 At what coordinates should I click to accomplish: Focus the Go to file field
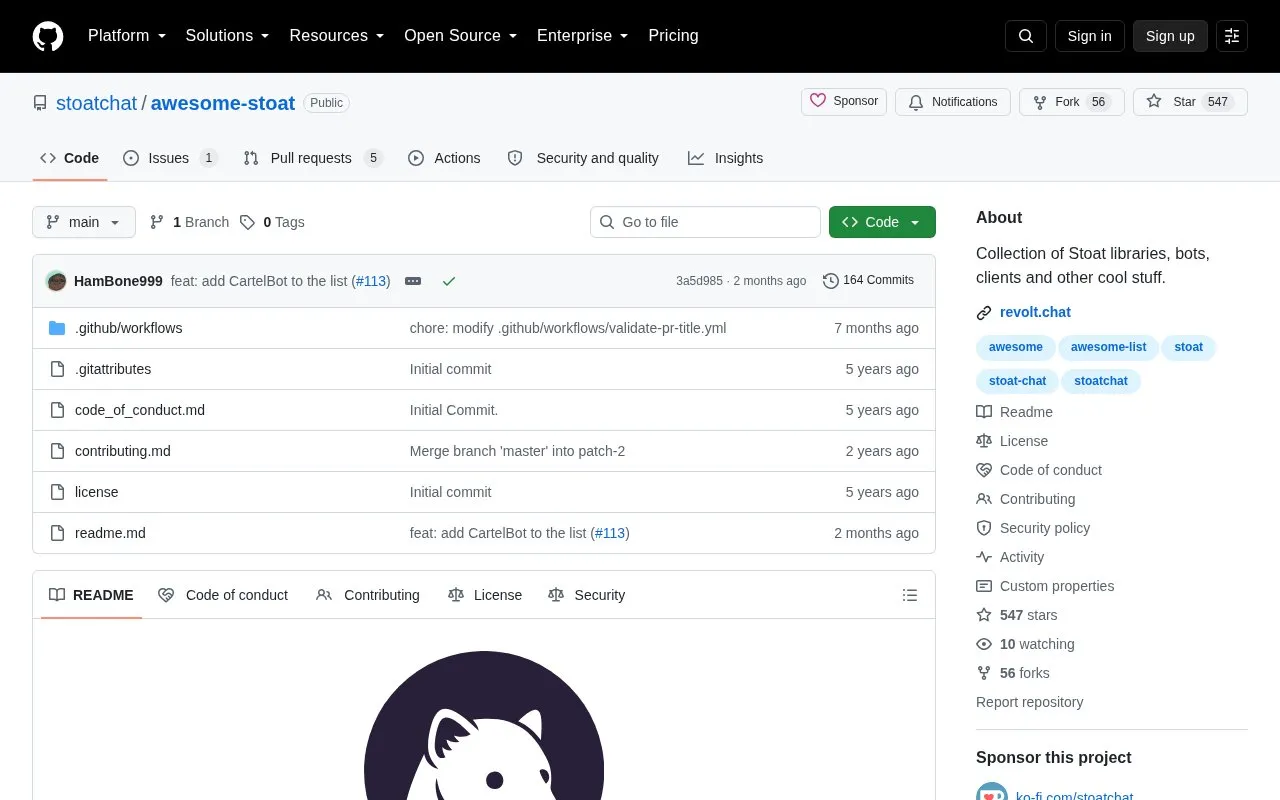(x=705, y=222)
